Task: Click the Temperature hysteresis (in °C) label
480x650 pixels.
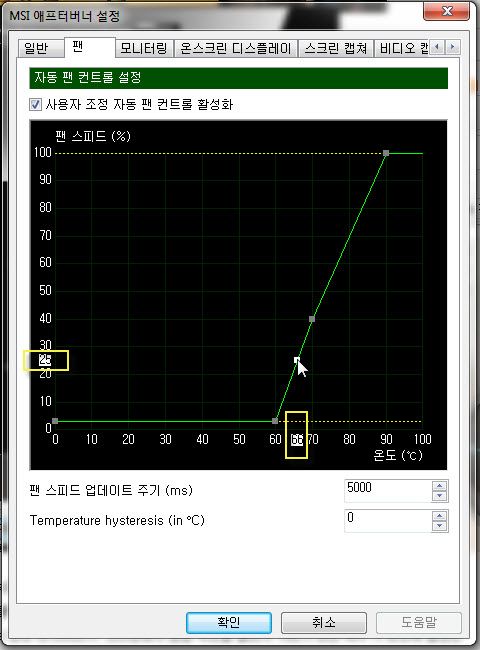Action: click(117, 521)
